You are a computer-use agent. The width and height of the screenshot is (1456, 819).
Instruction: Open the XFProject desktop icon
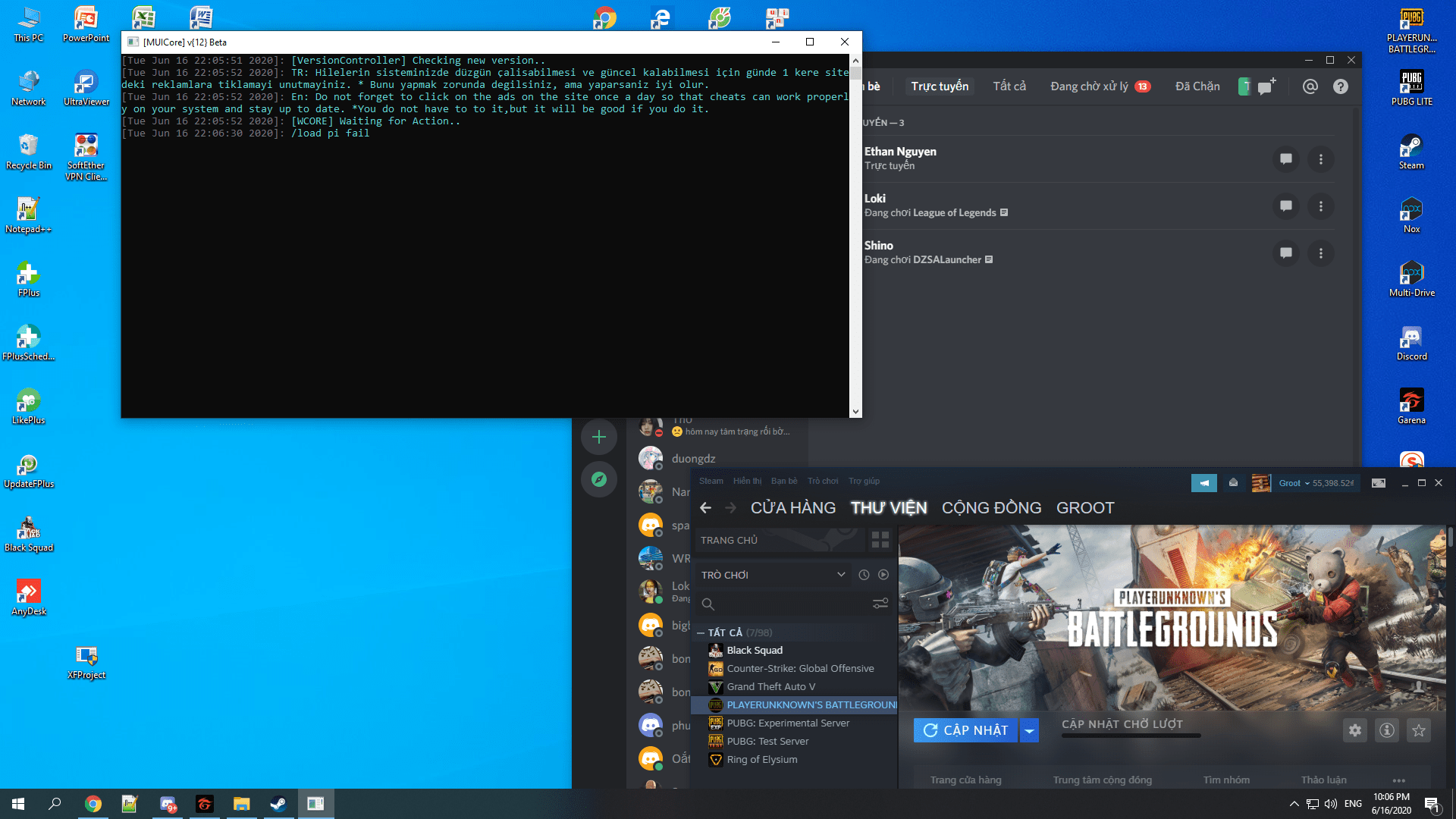click(86, 661)
